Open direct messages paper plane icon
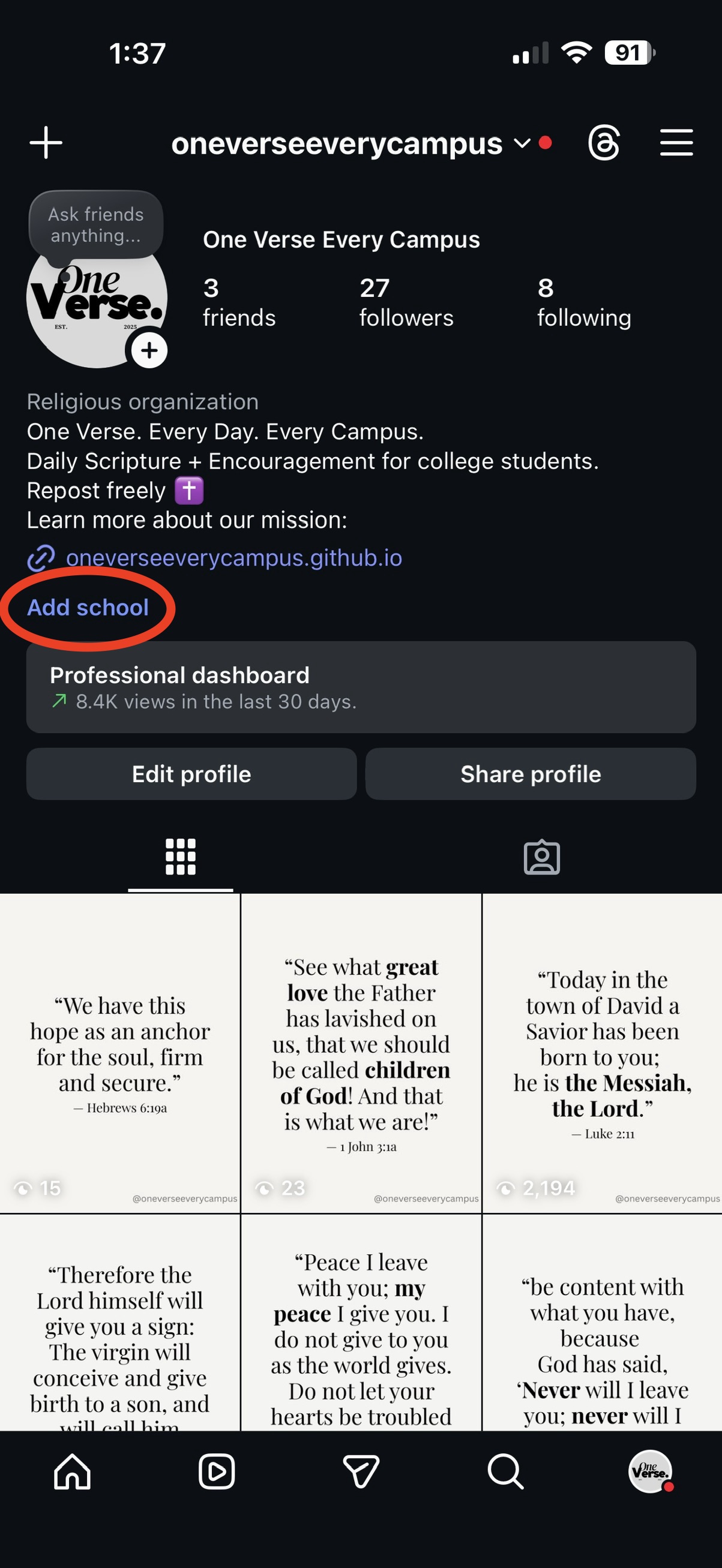Image resolution: width=722 pixels, height=1568 pixels. click(x=361, y=1472)
